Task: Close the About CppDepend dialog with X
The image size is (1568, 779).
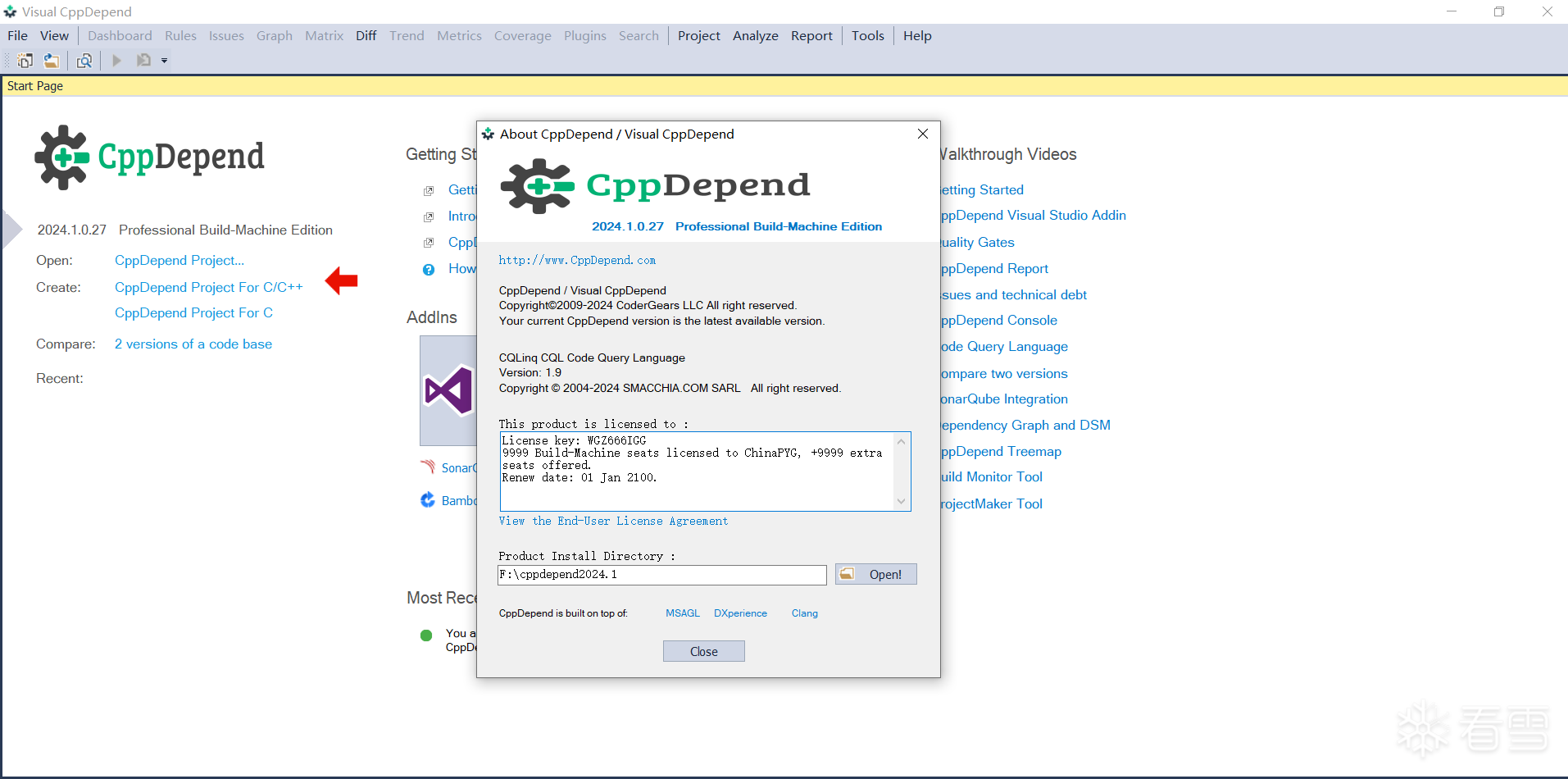Action: (923, 134)
